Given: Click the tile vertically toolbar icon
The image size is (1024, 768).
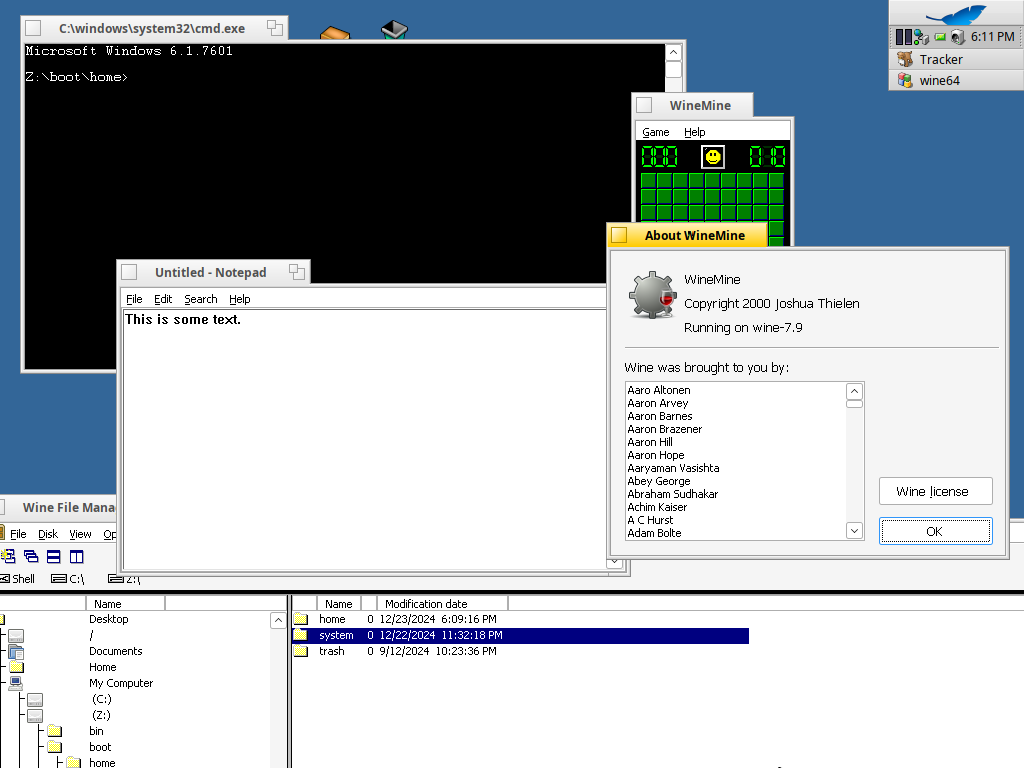Looking at the screenshot, I should [76, 556].
